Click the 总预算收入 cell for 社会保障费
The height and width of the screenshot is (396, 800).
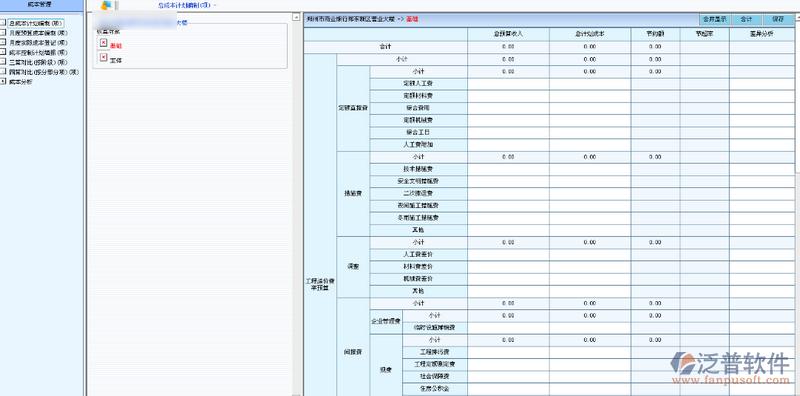tap(508, 377)
